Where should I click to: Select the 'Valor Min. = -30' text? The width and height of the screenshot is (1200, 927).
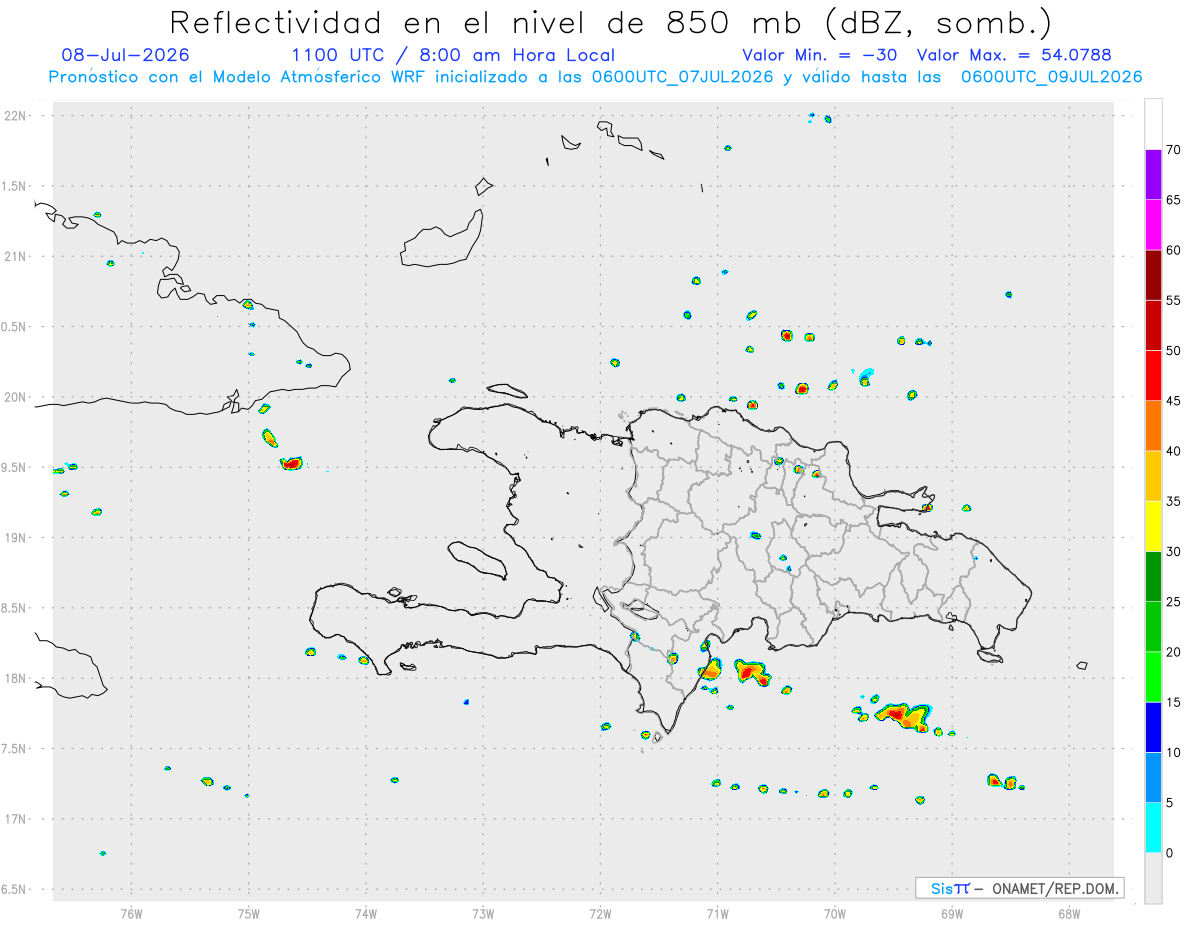(819, 55)
